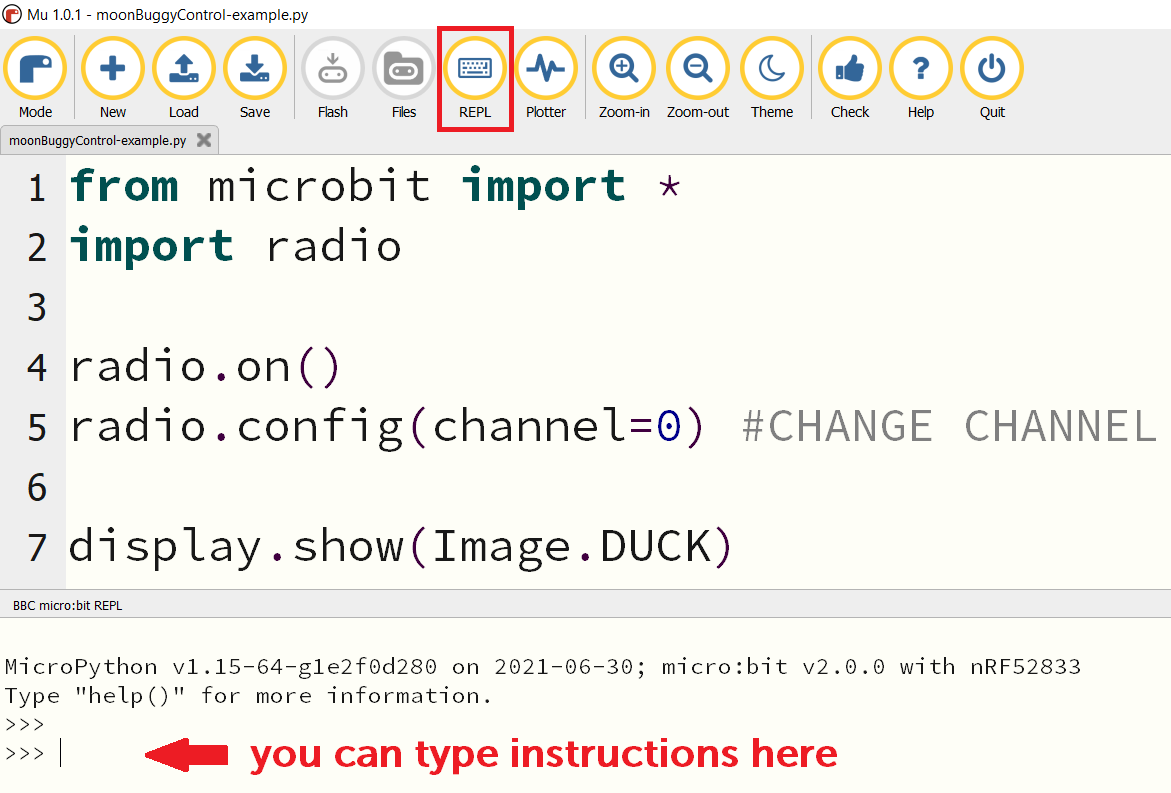Zoom-out the editor text
1171x793 pixels.
pos(698,78)
